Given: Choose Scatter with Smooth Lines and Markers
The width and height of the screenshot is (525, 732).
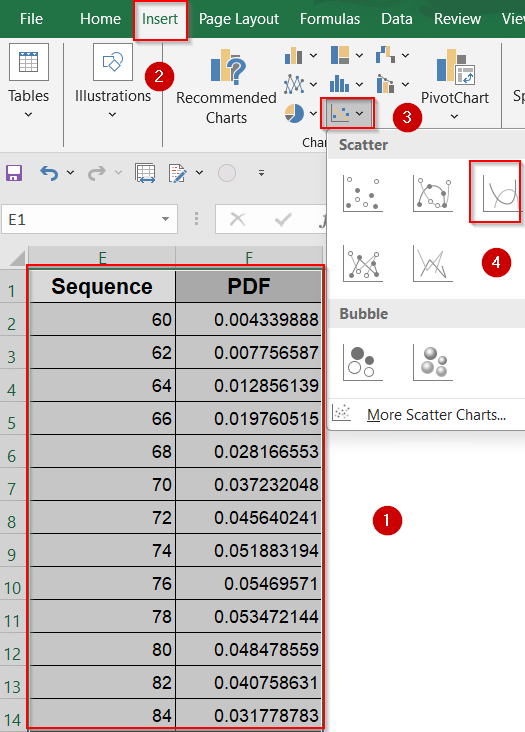Looking at the screenshot, I should 433,193.
